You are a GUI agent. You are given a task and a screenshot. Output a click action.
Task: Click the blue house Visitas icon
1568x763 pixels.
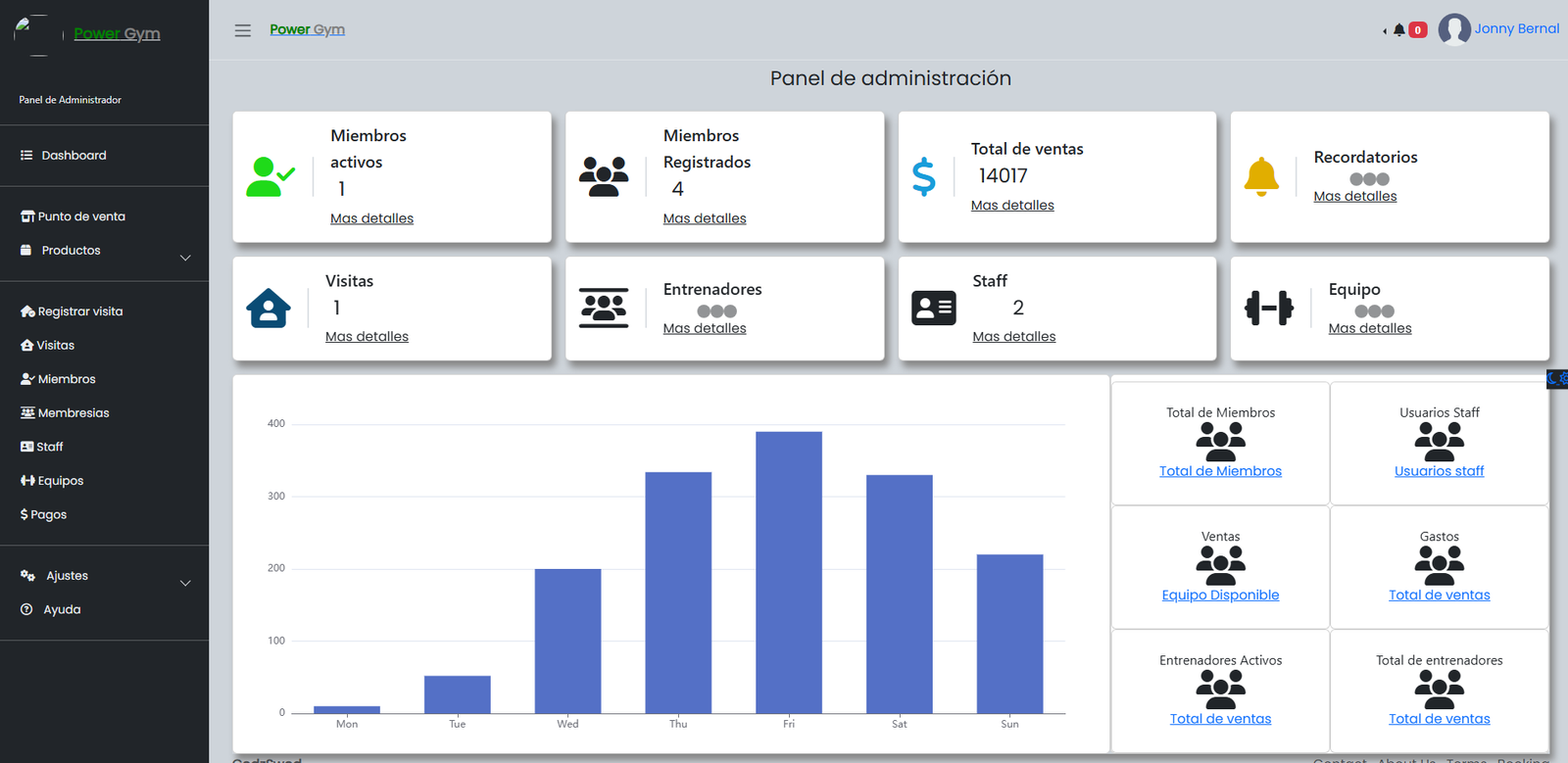pyautogui.click(x=269, y=309)
